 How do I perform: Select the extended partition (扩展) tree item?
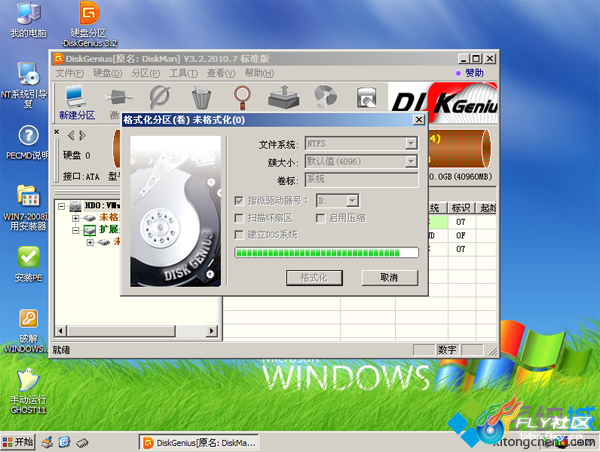[109, 229]
